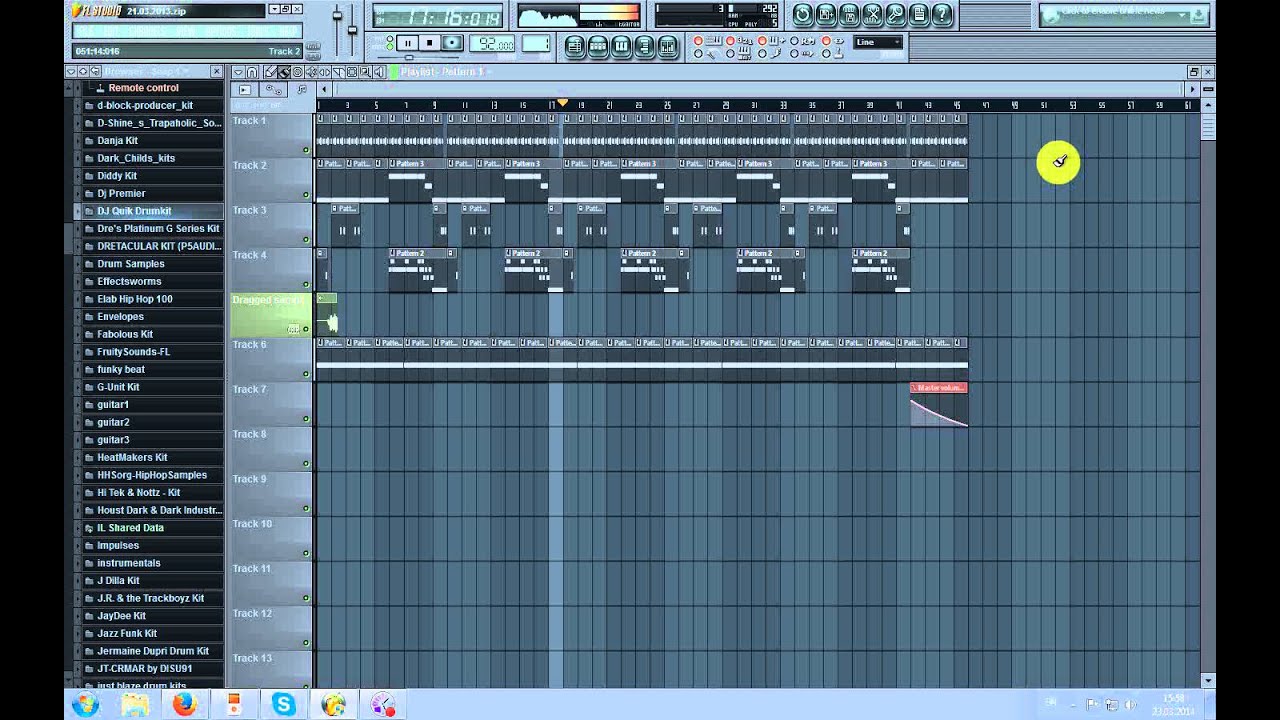
Task: Click the song position slider under transport
Action: click(409, 57)
